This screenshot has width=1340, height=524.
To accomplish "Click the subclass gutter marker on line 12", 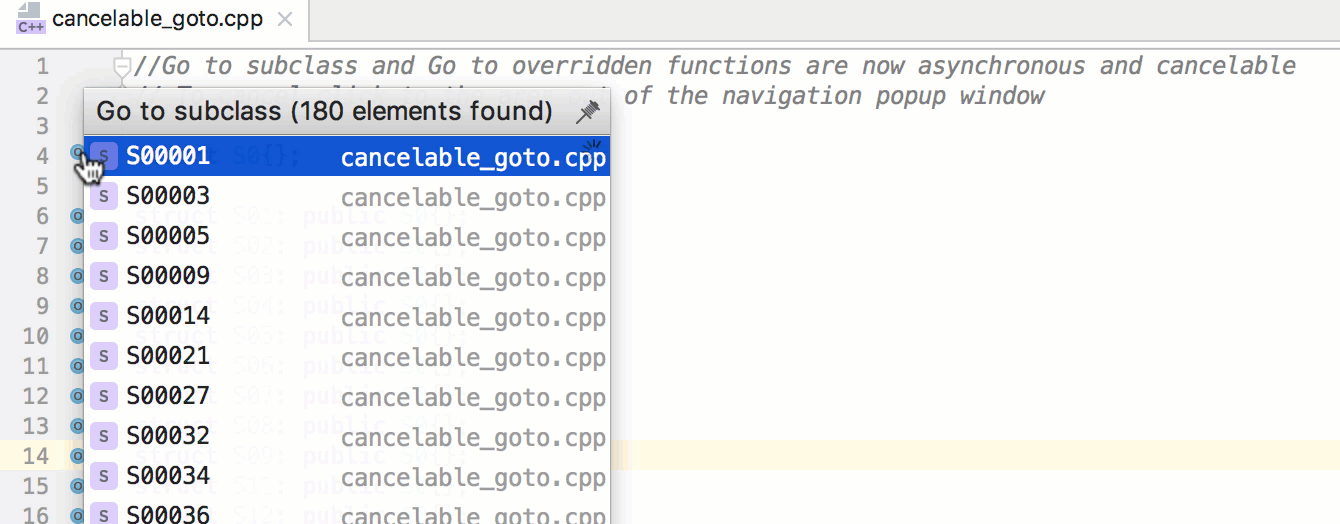I will click(x=77, y=395).
